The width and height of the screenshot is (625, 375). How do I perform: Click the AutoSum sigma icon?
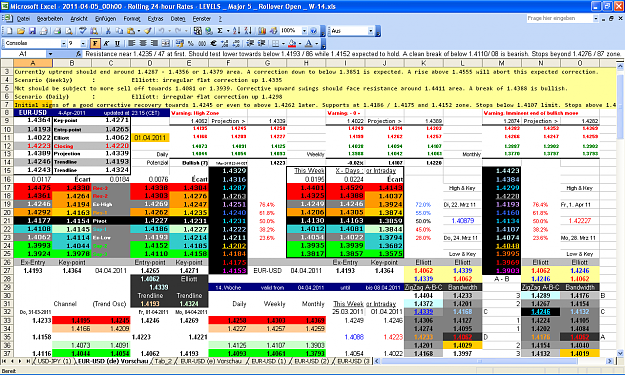(x=220, y=31)
